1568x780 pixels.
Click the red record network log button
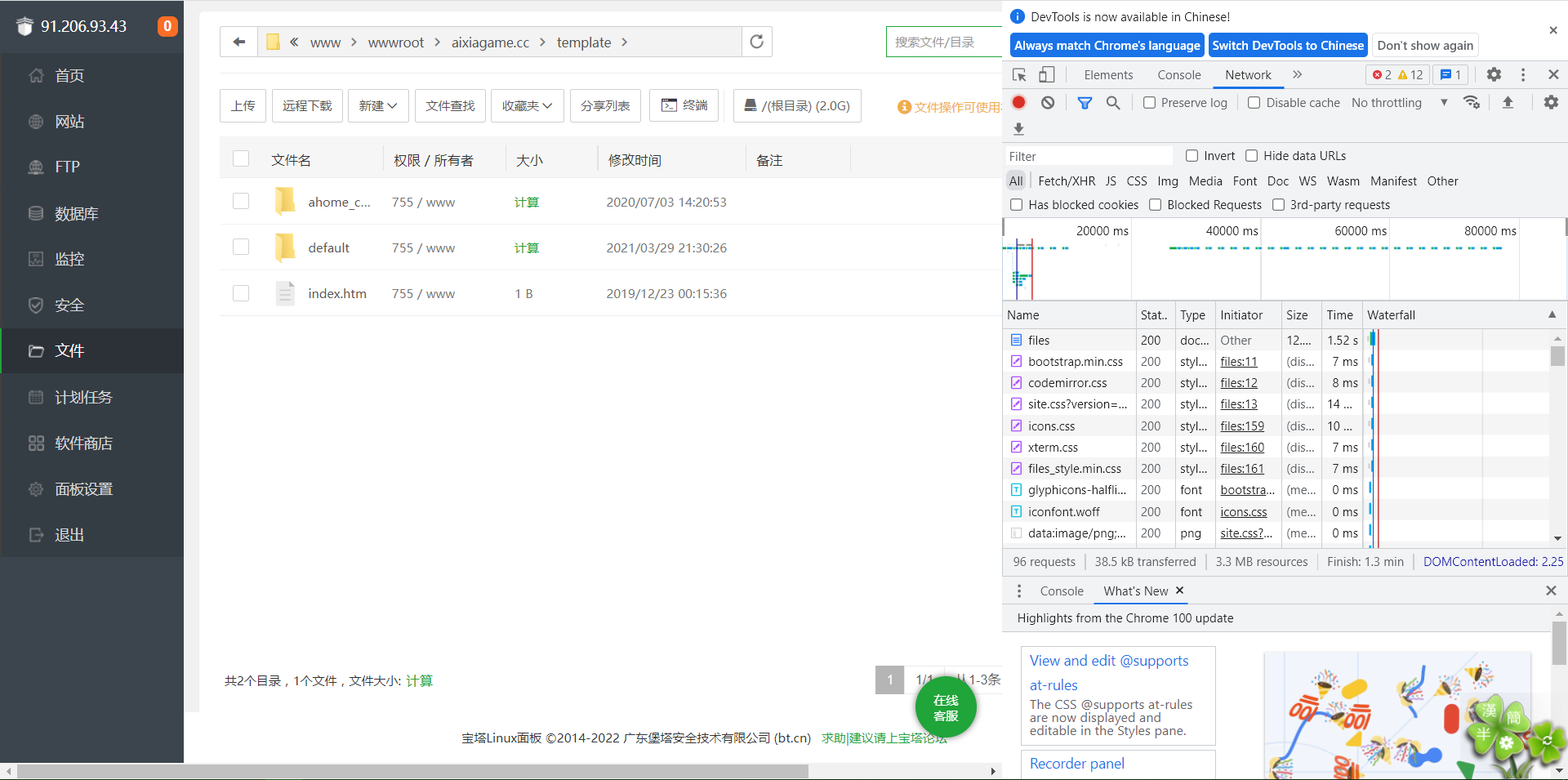coord(1018,102)
